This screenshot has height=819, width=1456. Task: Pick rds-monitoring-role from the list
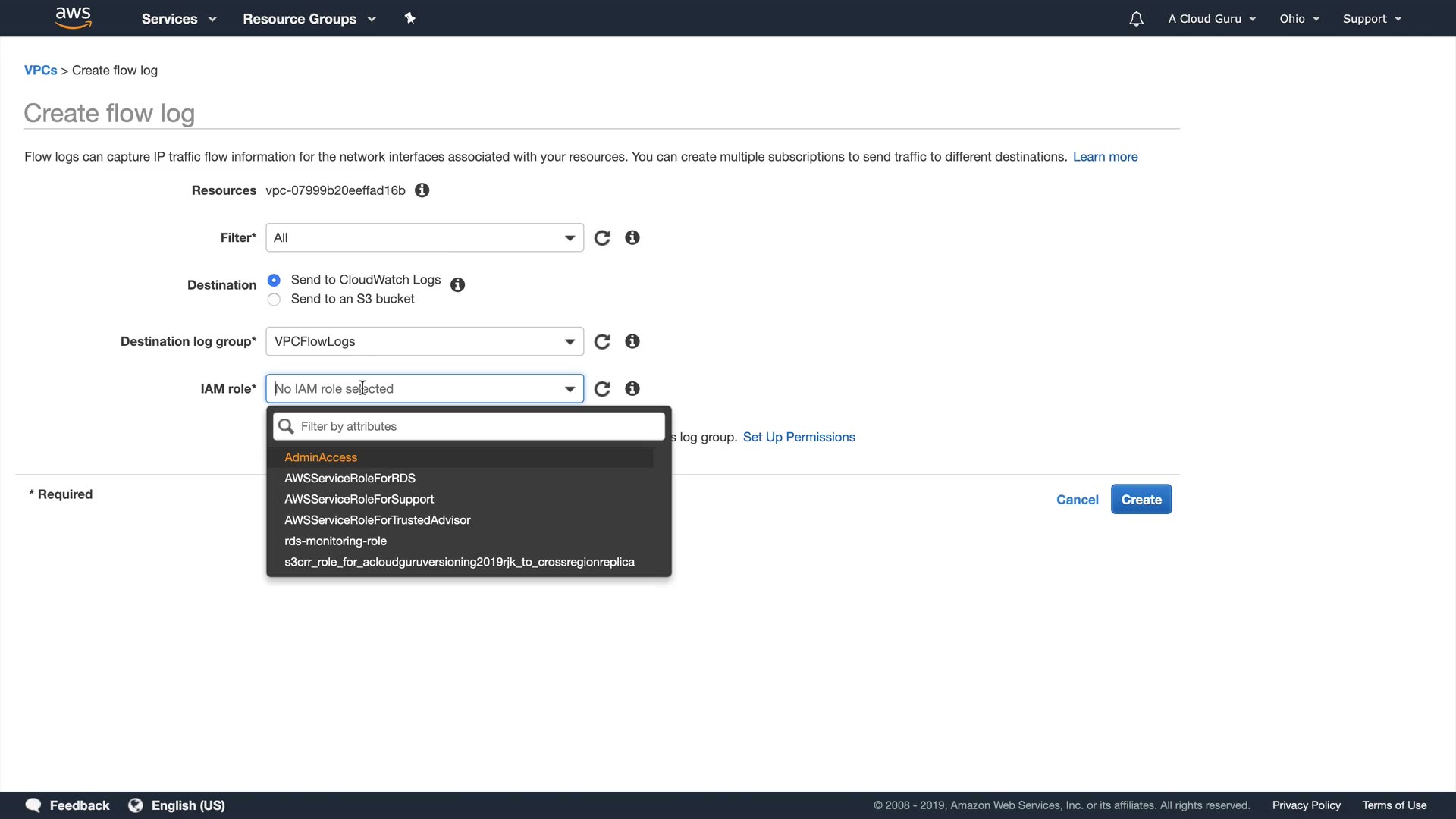(335, 541)
